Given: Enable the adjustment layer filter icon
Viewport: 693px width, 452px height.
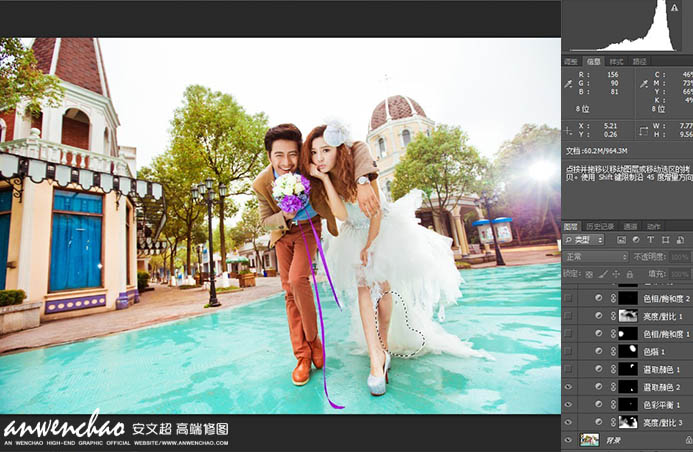Looking at the screenshot, I should point(636,241).
